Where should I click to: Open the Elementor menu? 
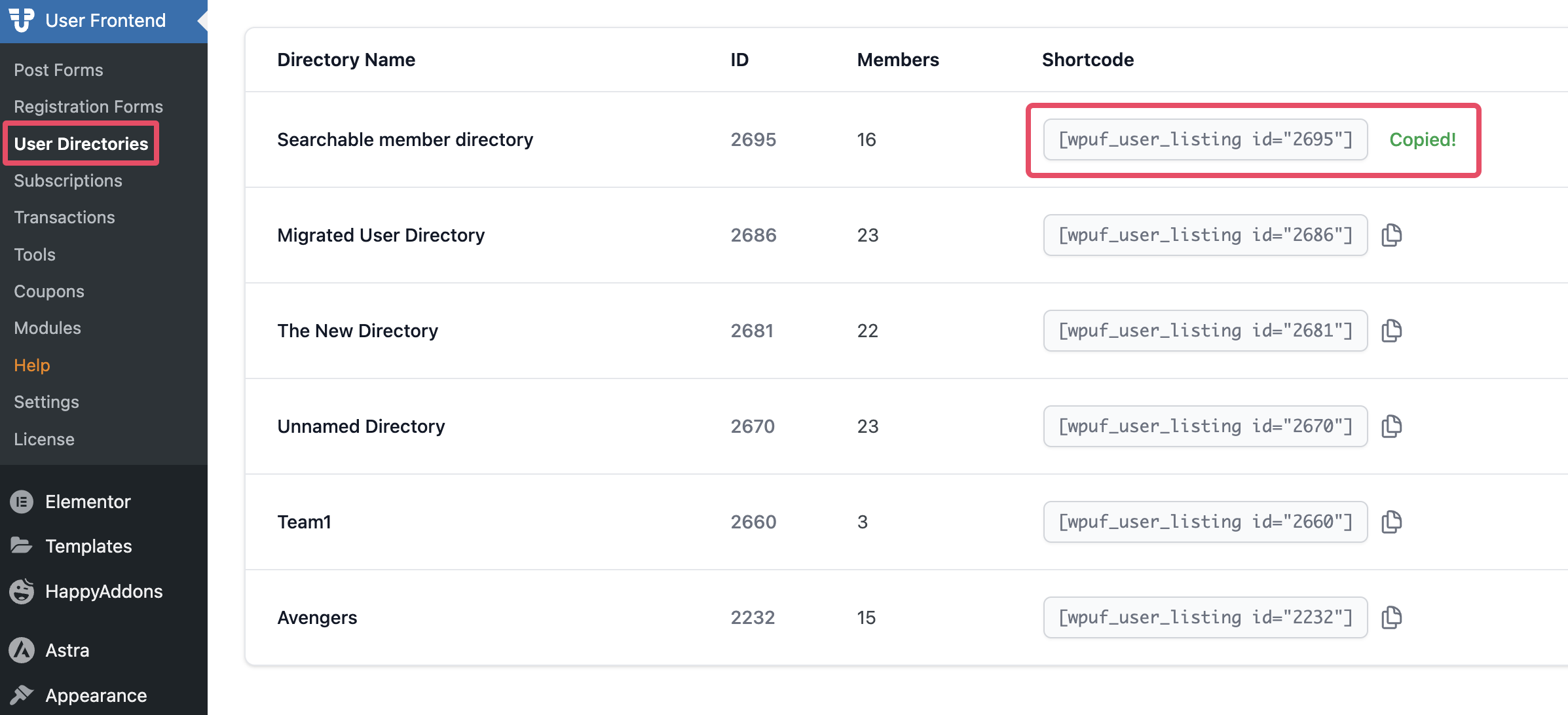pos(88,502)
